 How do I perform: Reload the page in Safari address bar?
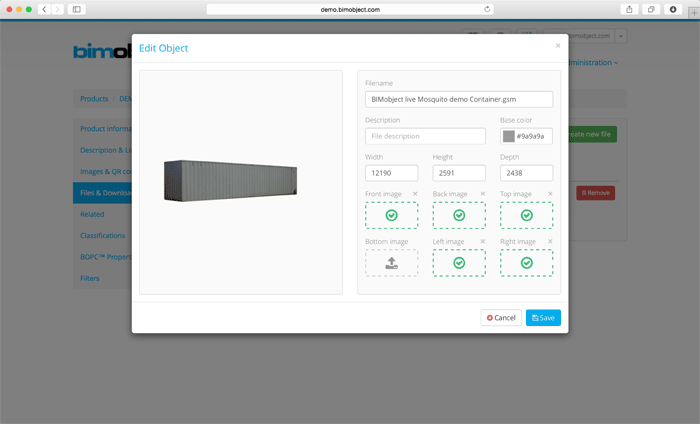coord(487,9)
